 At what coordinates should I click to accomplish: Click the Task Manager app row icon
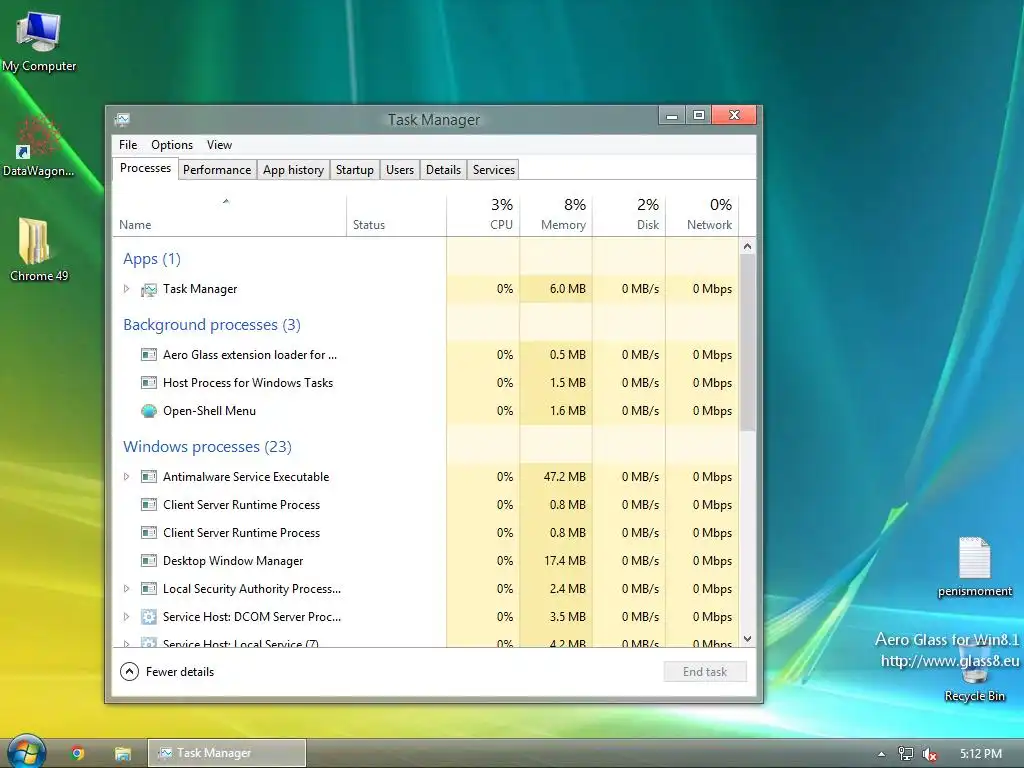[x=149, y=289]
